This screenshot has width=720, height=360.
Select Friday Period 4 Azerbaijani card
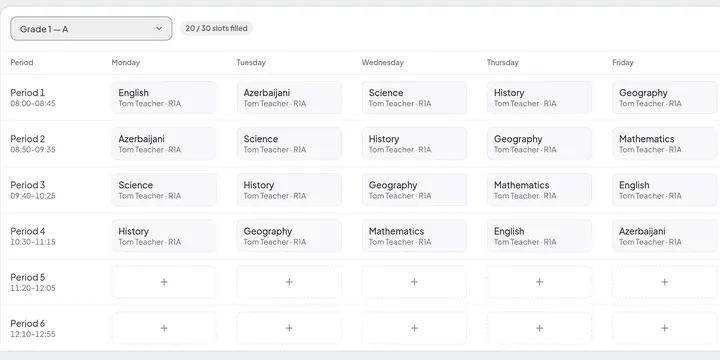pos(664,236)
